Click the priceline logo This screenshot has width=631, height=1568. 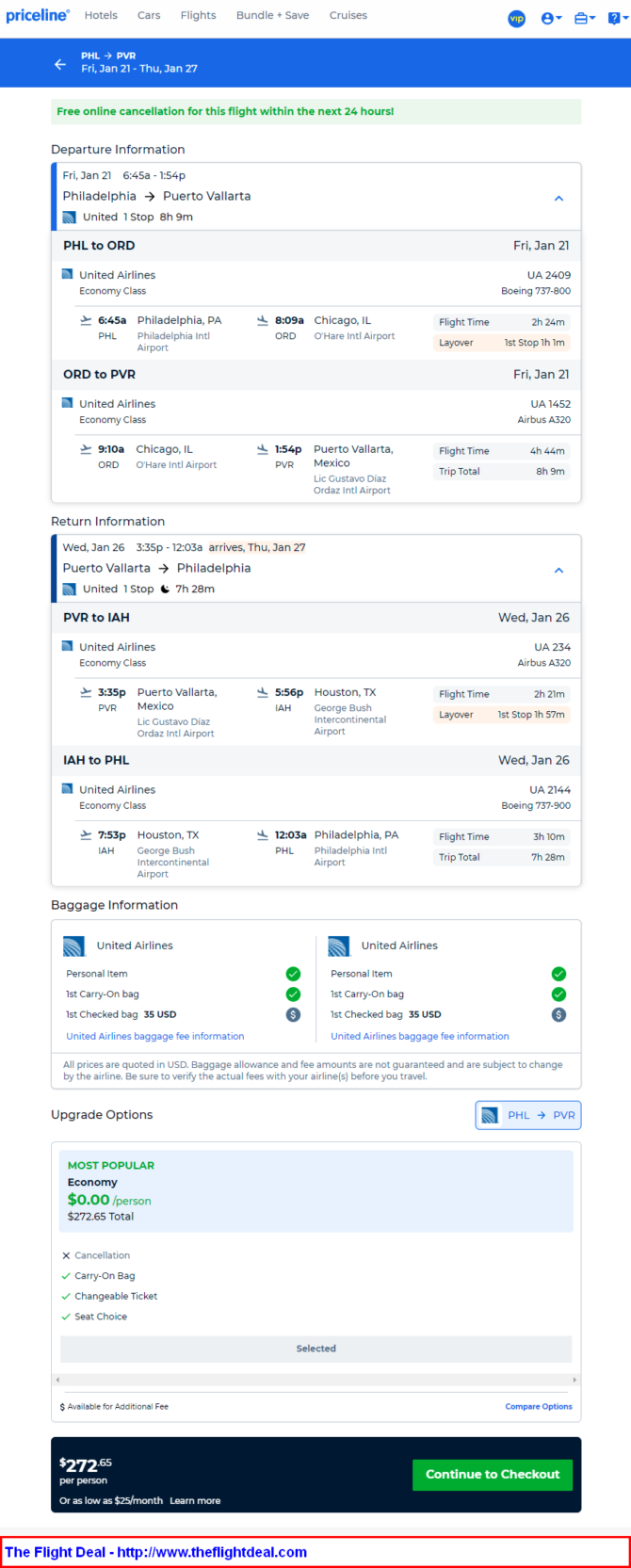pyautogui.click(x=38, y=15)
